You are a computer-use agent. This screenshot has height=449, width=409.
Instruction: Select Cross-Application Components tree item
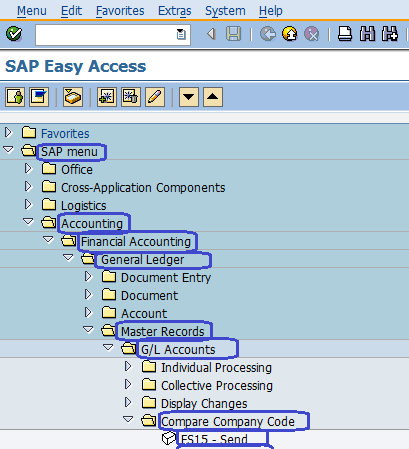pos(143,188)
